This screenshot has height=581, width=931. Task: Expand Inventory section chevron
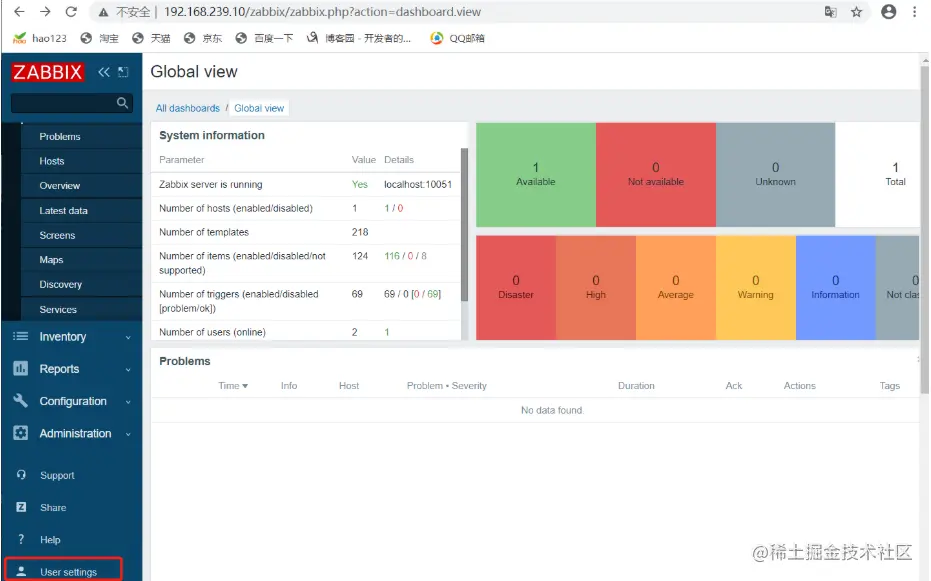(x=128, y=338)
